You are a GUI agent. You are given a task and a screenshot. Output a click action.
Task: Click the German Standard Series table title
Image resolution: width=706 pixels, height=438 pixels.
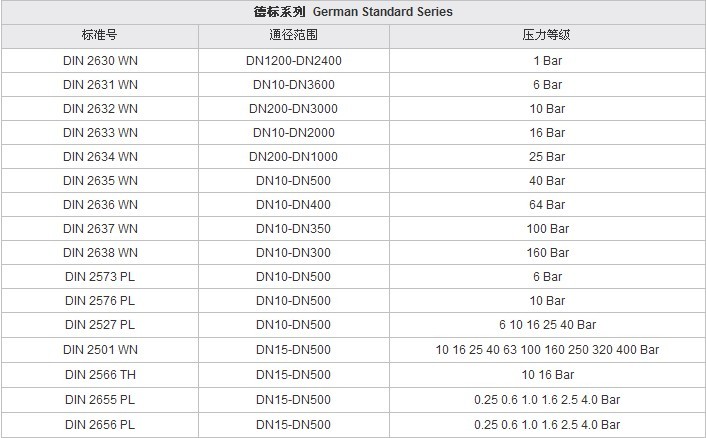point(353,12)
